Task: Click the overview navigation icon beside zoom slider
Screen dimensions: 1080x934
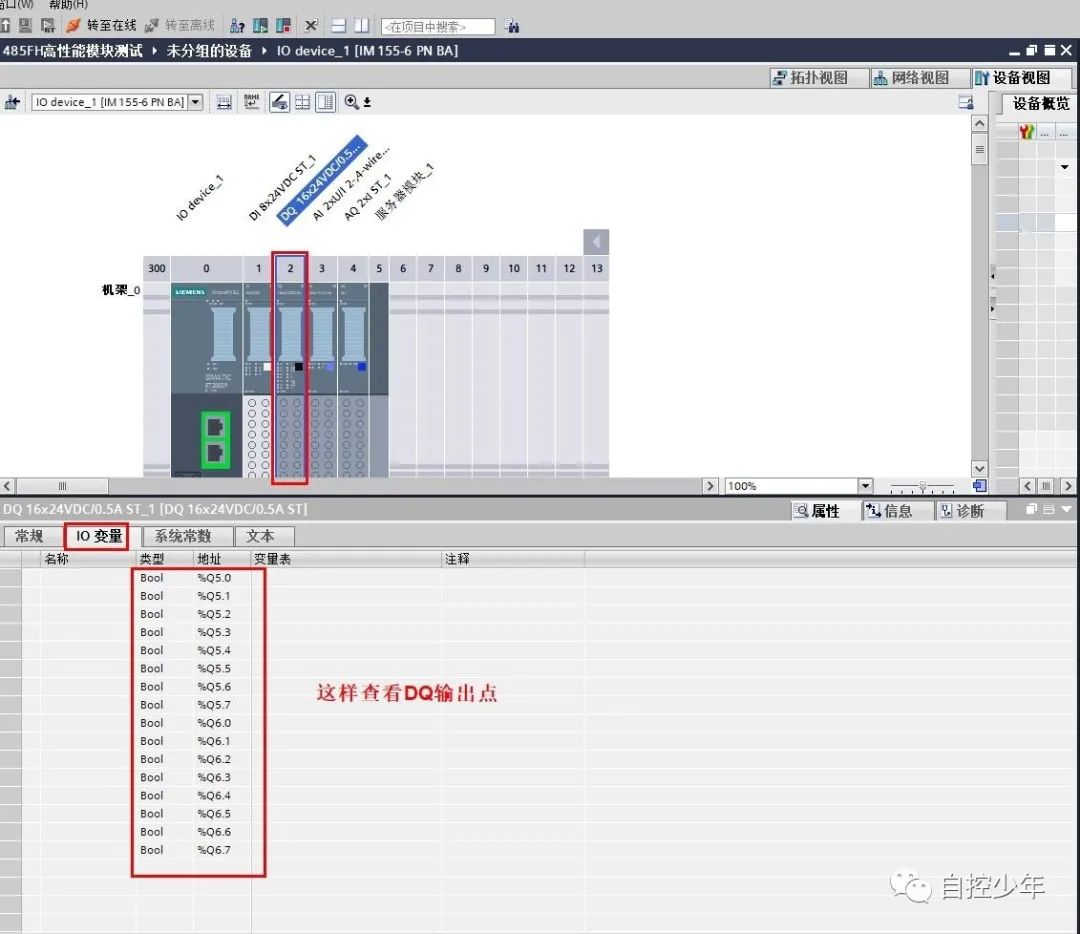Action: 979,486
